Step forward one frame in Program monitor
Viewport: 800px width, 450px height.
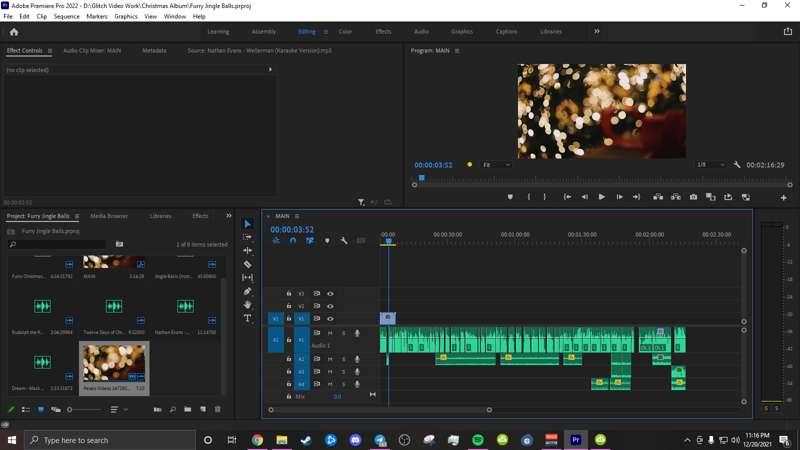click(619, 197)
